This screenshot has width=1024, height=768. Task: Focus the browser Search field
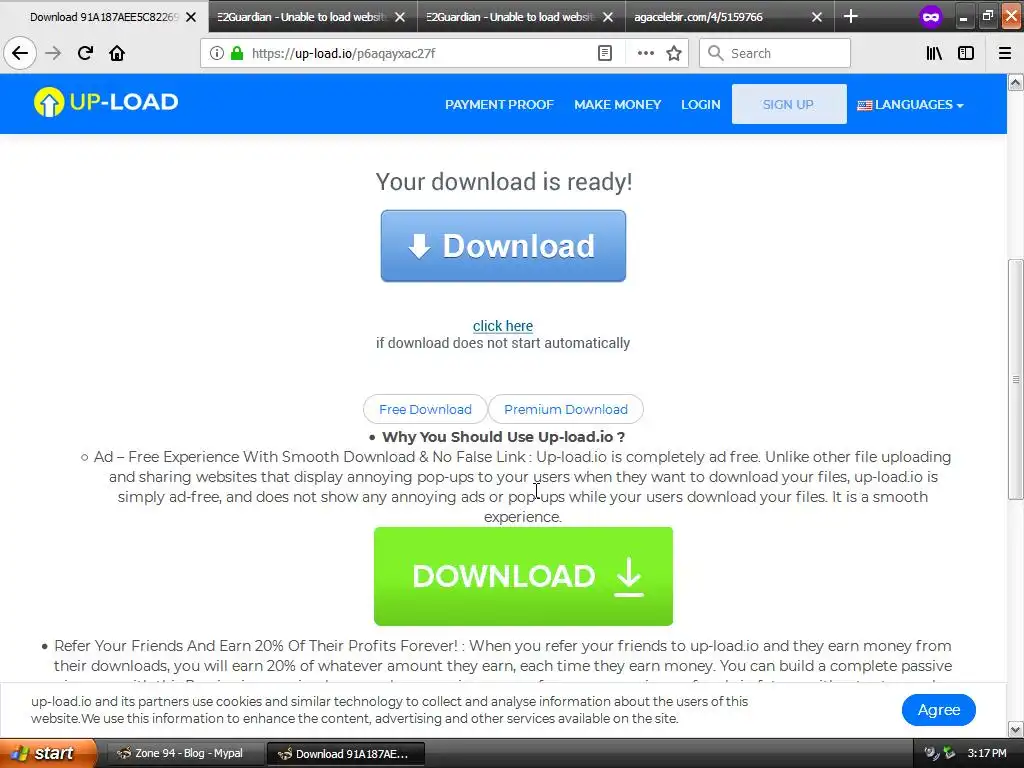775,53
